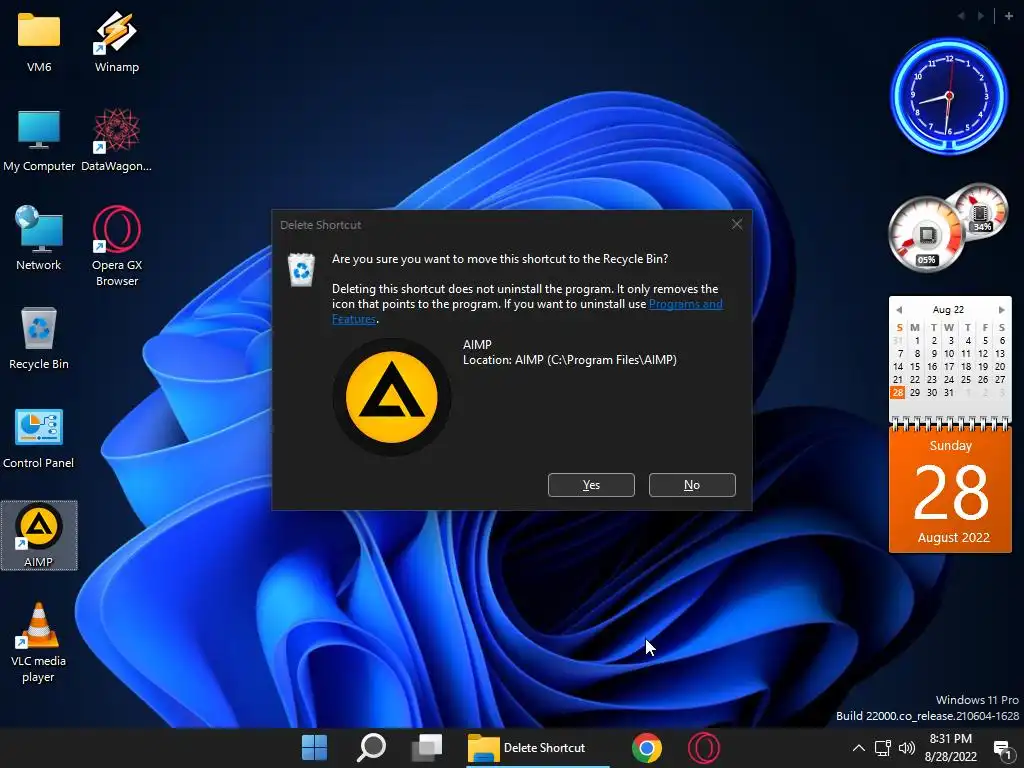Open the VM6 folder icon

coord(39,41)
